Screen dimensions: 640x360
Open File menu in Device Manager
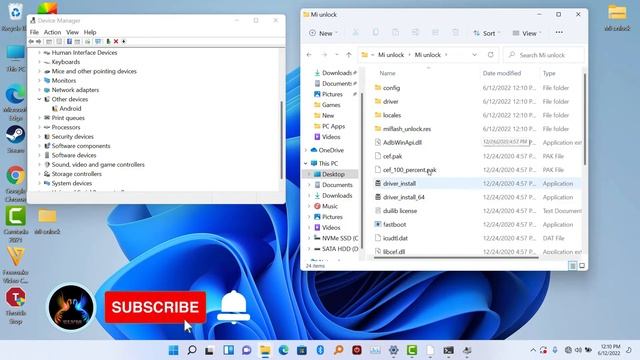point(34,32)
